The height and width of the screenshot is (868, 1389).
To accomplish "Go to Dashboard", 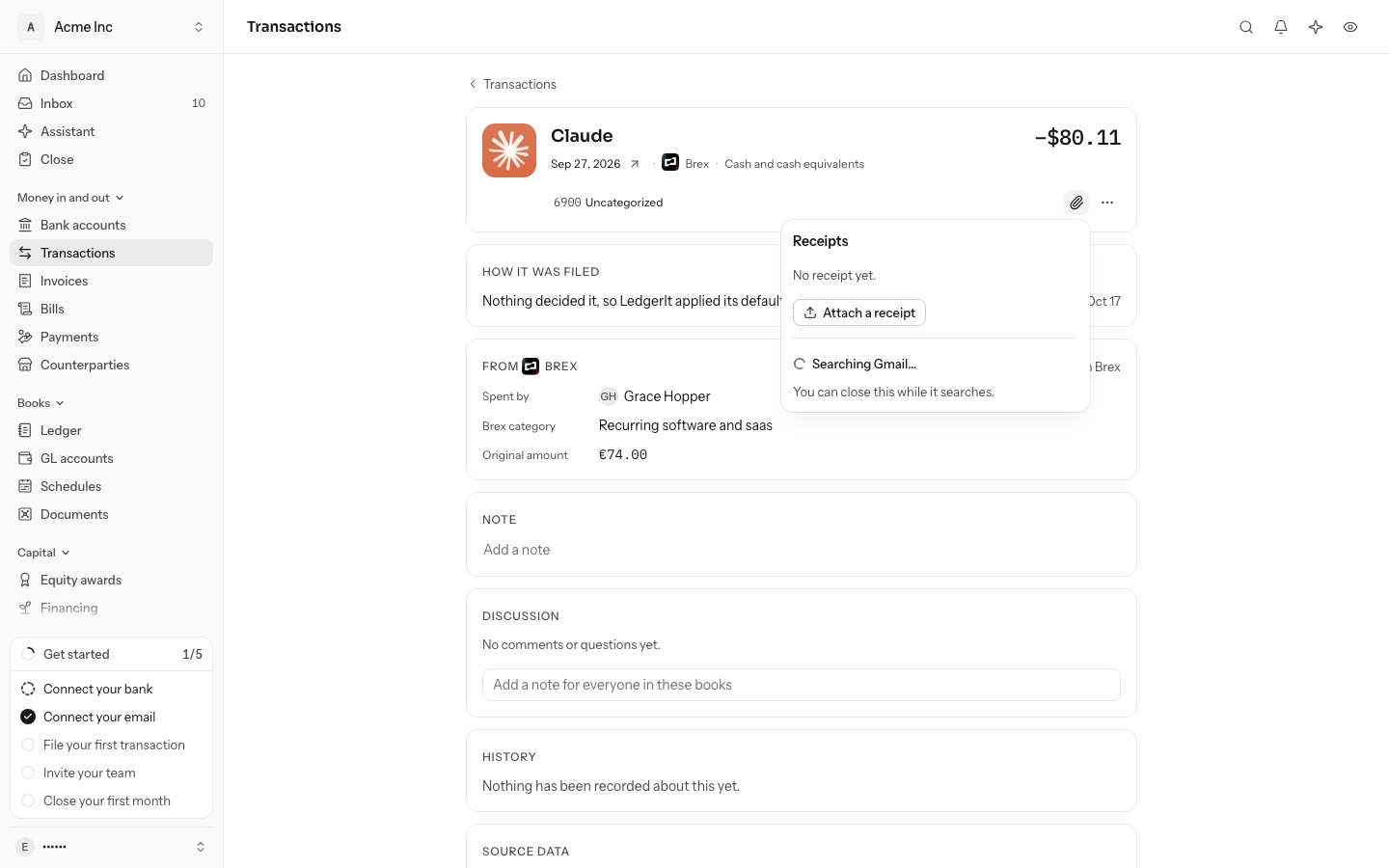I will [112, 75].
